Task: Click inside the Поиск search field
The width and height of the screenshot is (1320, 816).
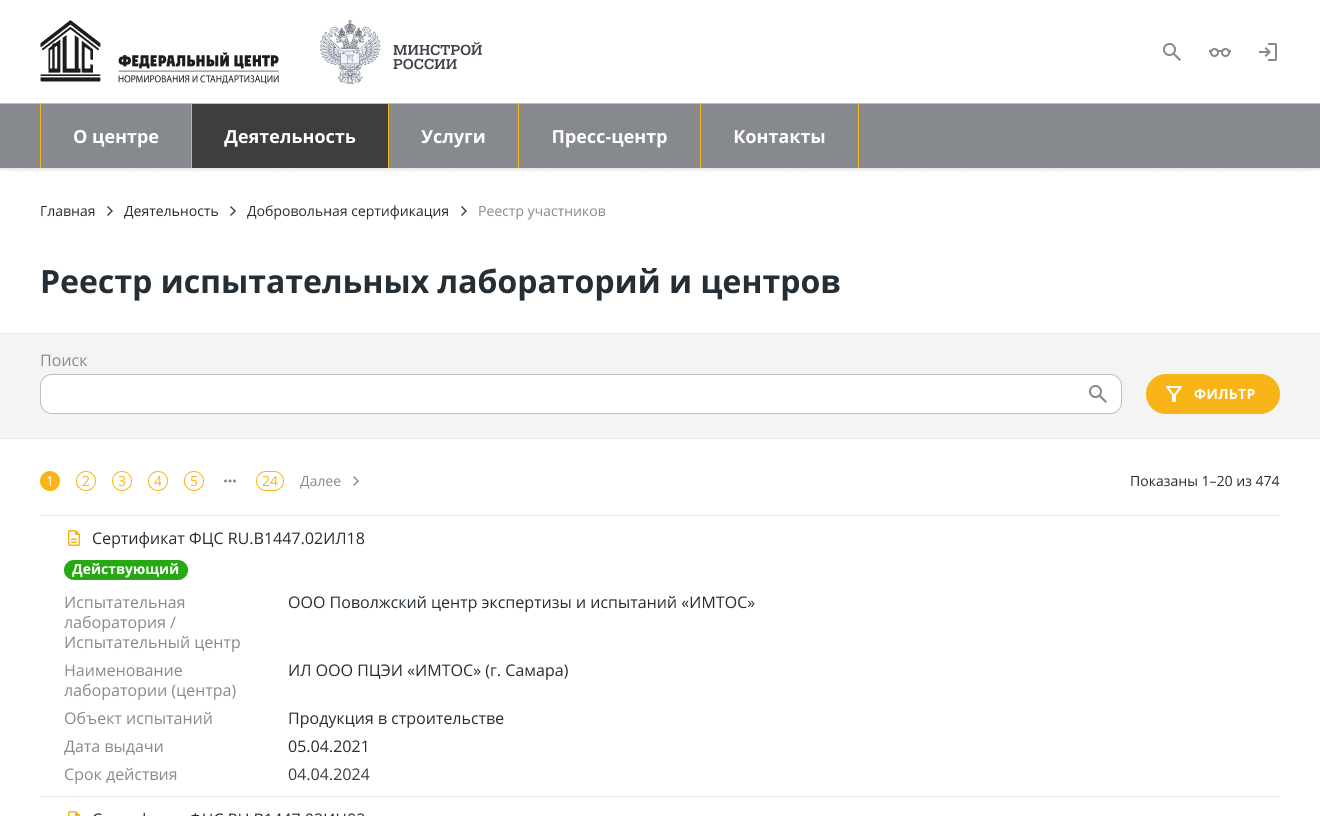Action: click(x=560, y=394)
